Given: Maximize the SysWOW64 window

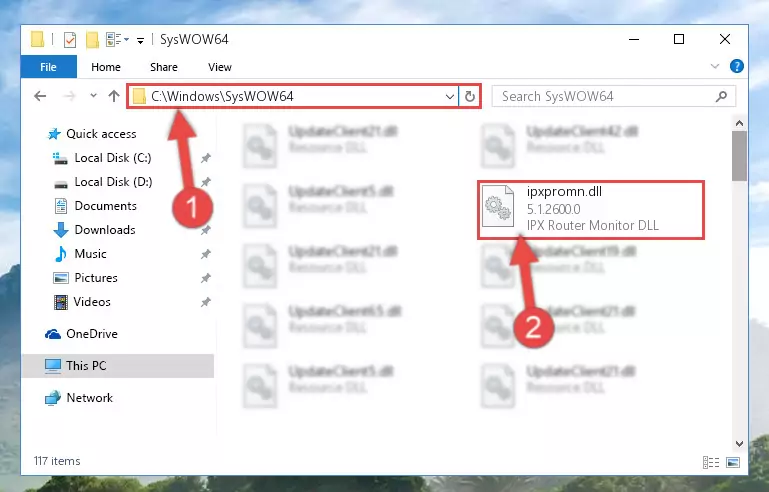Looking at the screenshot, I should point(679,39).
